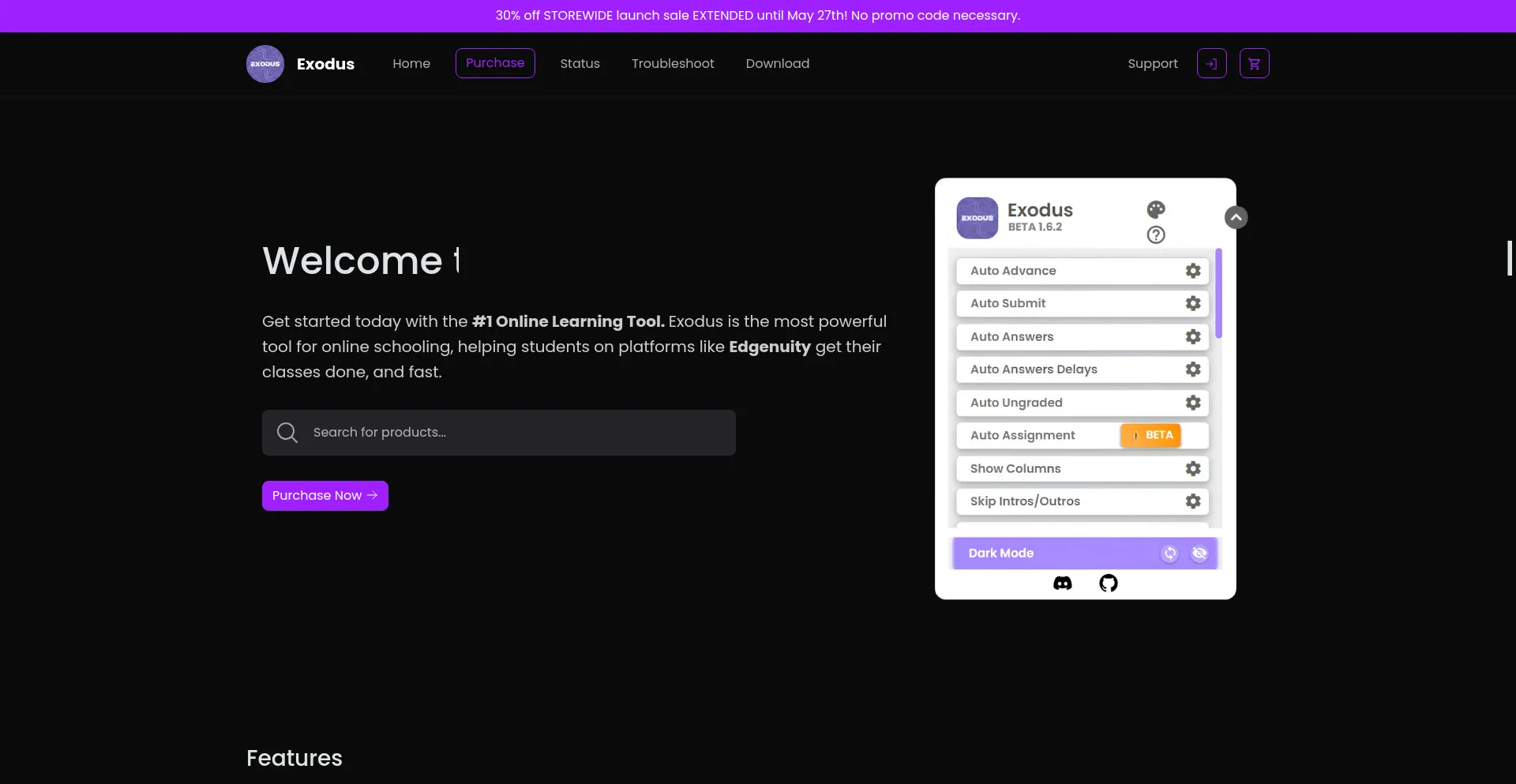
Task: Toggle the Auto Assignment option
Action: (x=1083, y=435)
